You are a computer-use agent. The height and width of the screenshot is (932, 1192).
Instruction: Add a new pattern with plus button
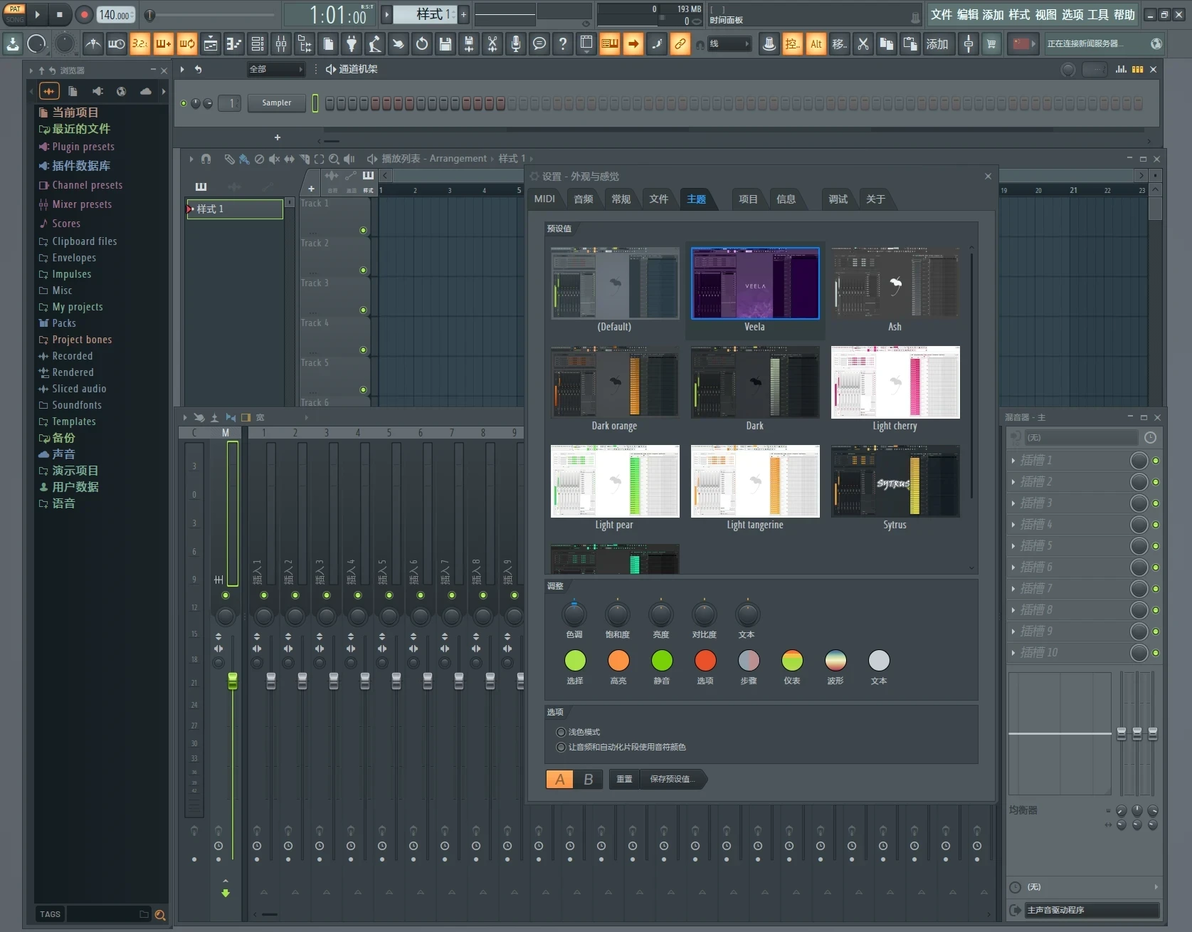click(463, 14)
